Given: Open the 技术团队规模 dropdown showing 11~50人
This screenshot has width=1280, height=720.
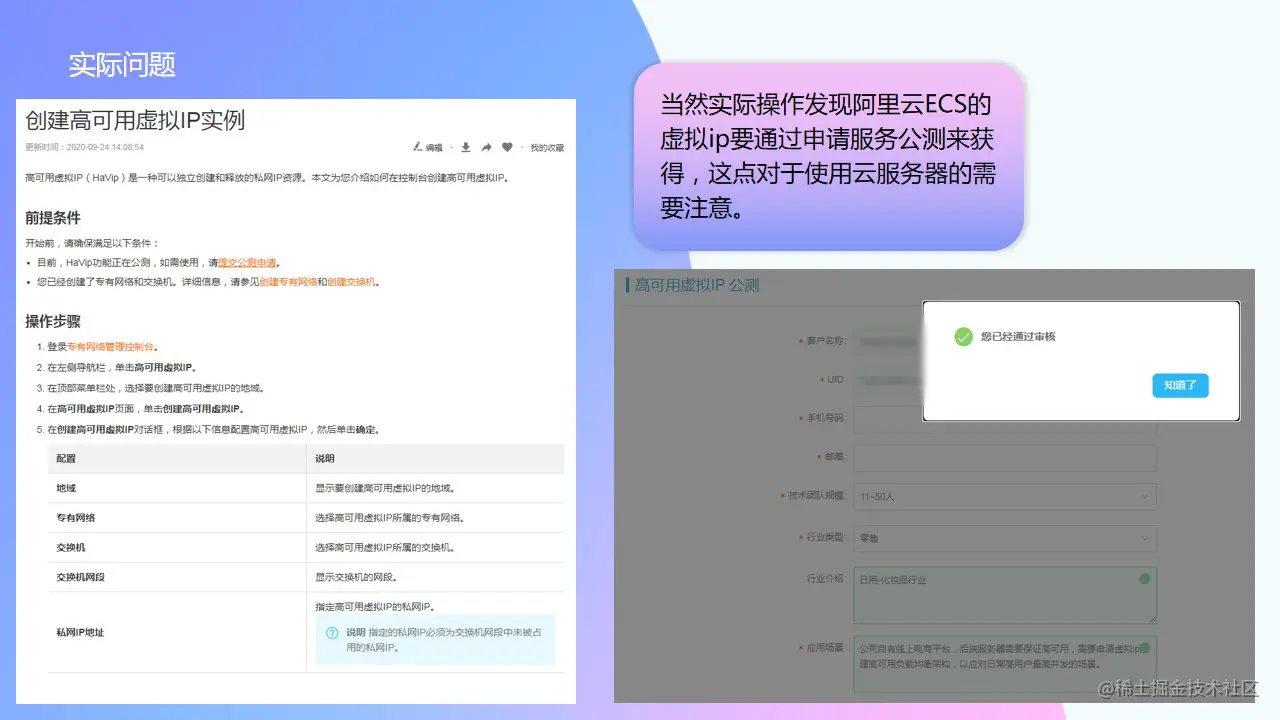Looking at the screenshot, I should [1005, 496].
